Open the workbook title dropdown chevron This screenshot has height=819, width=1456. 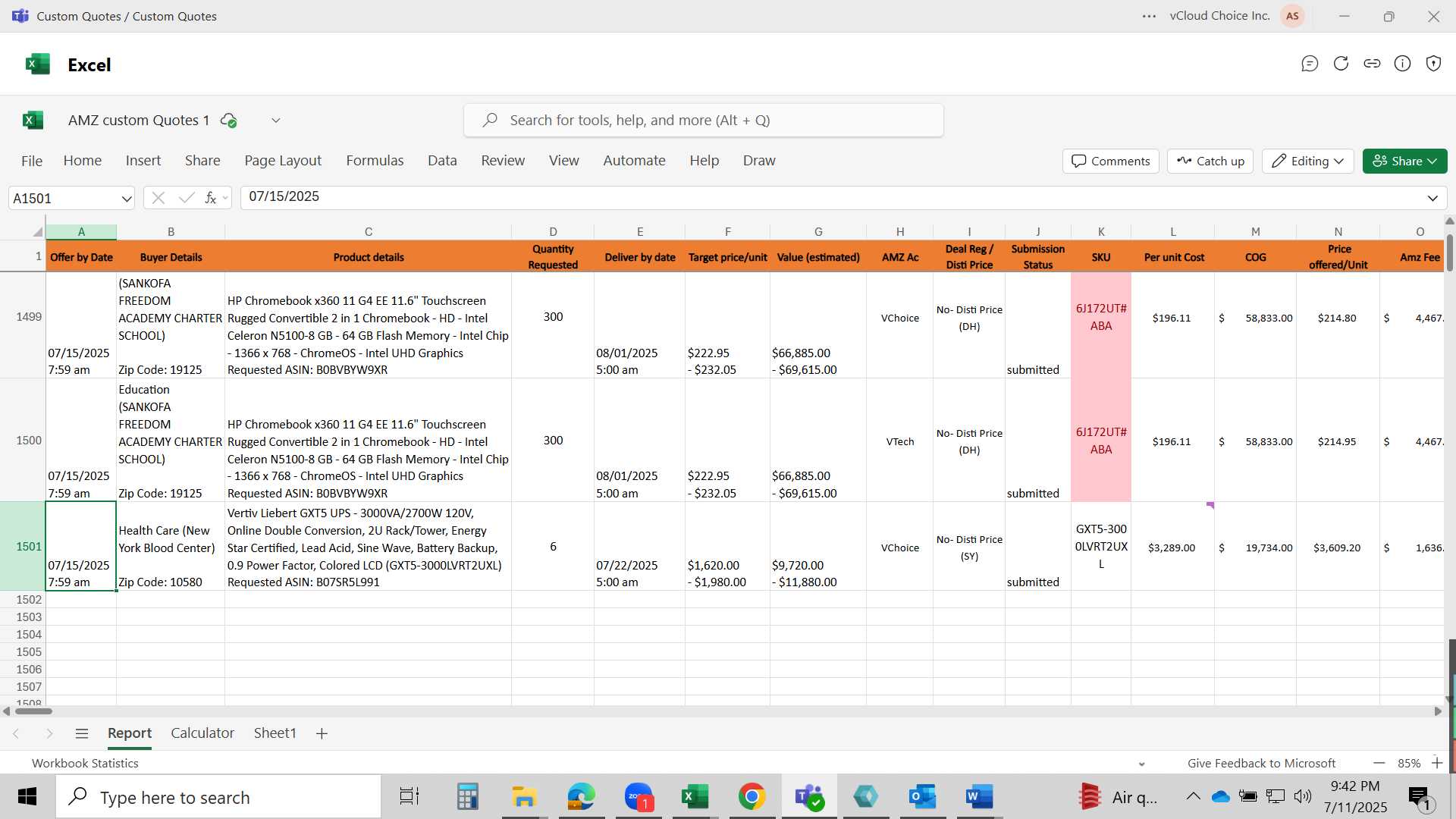tap(276, 120)
